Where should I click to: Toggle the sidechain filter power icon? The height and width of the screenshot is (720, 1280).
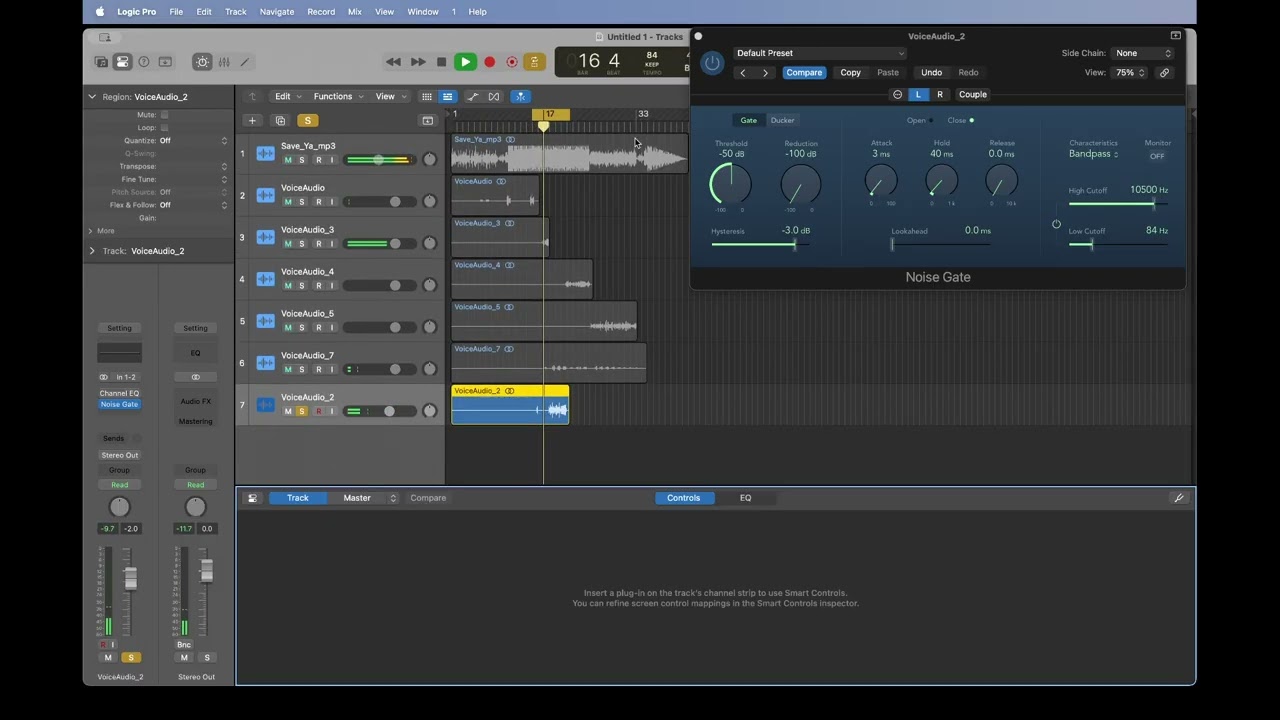pos(1056,224)
